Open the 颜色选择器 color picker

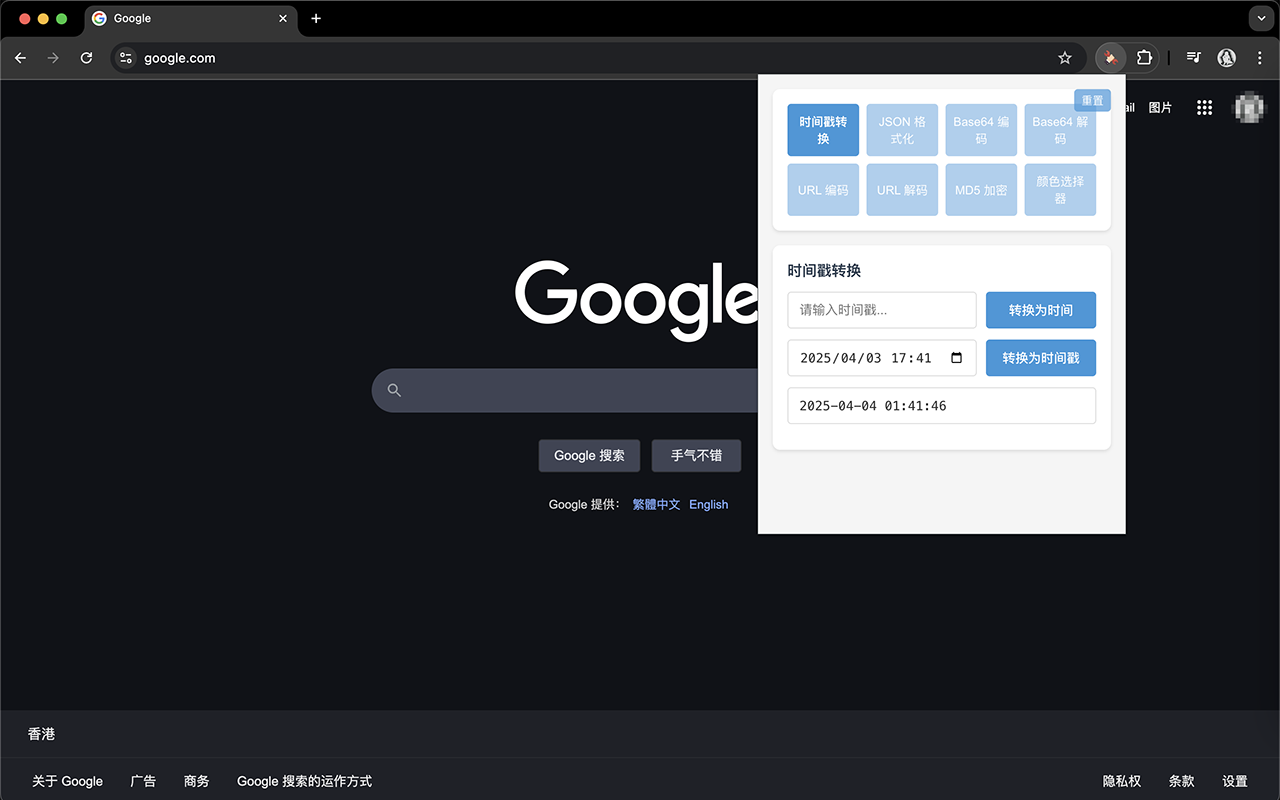1059,189
